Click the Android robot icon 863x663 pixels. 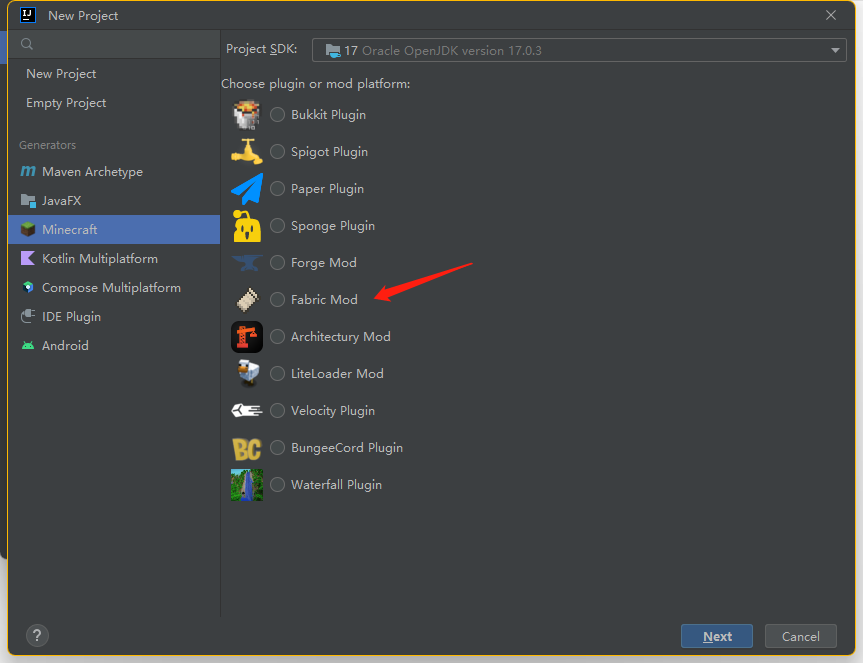click(x=28, y=346)
